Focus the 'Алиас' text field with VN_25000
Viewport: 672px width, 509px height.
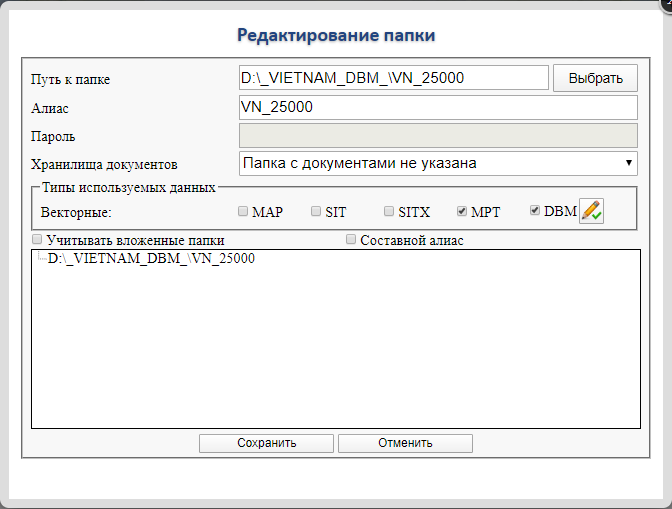click(438, 107)
